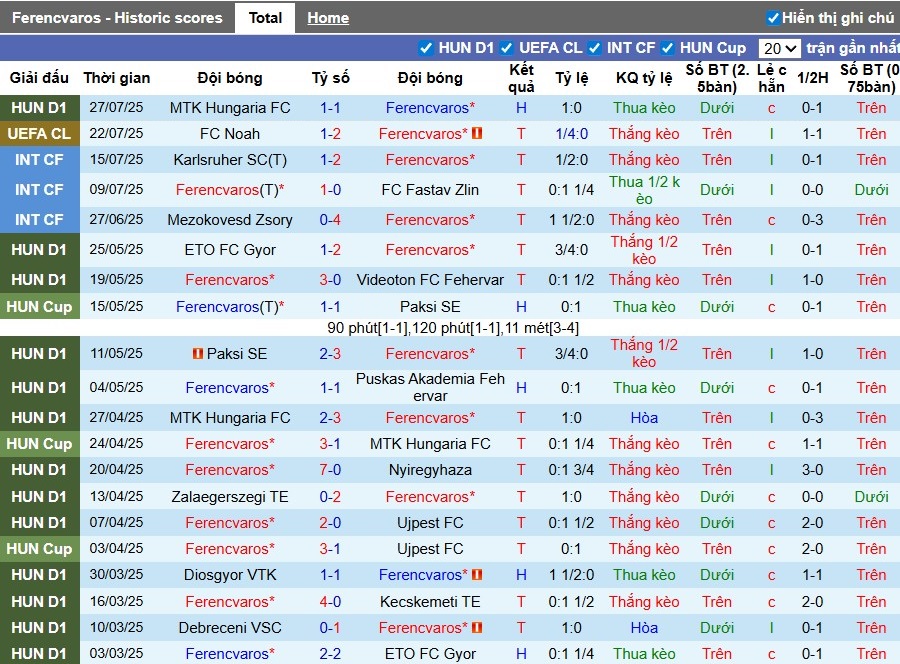Click Ferencvaros(T)* in the 09/07/25 row

pos(230,189)
